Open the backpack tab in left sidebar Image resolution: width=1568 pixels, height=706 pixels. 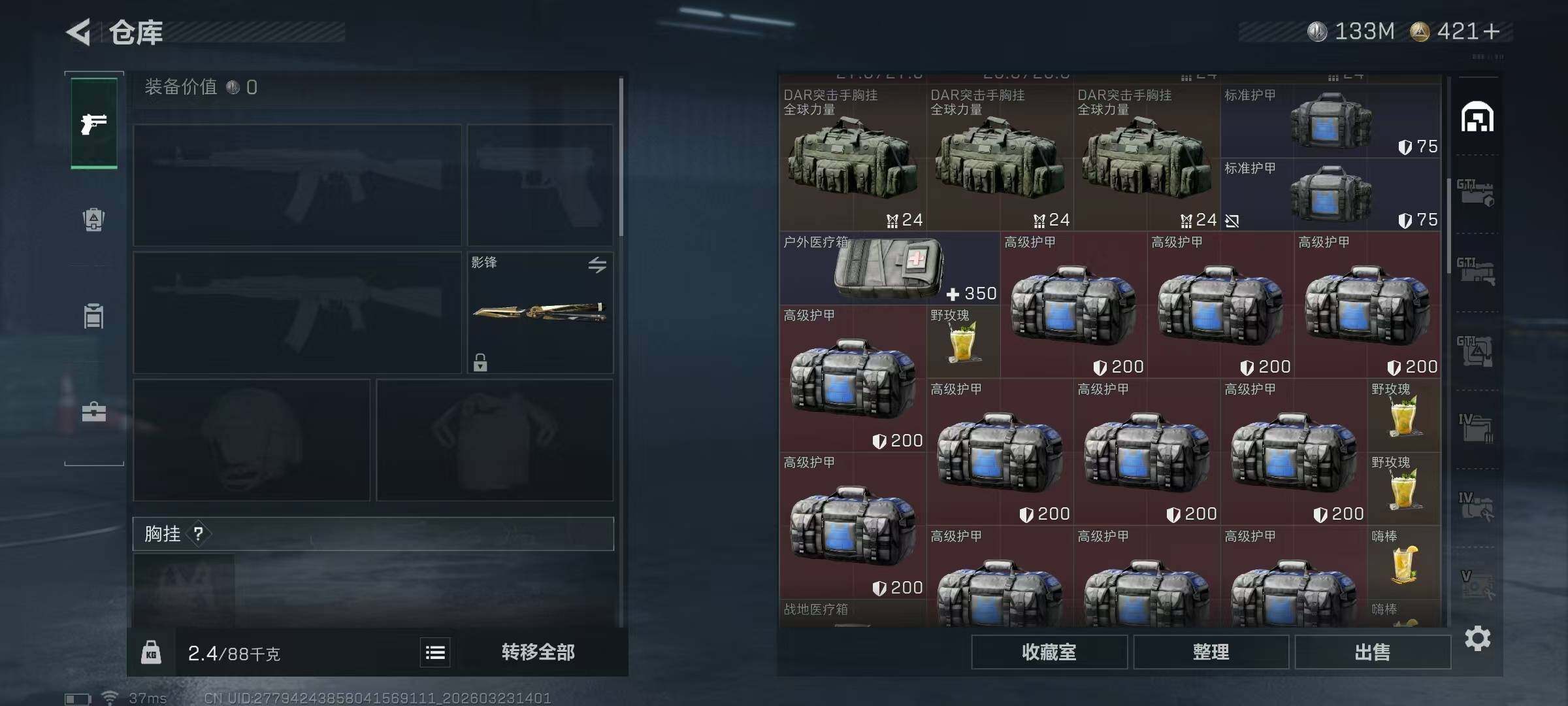(94, 219)
